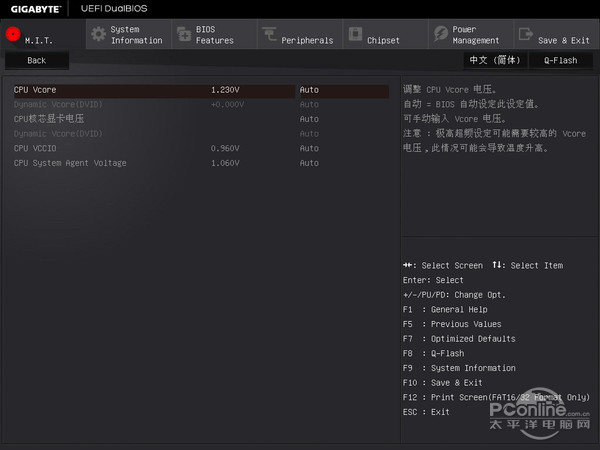Click the F8 Q-Flash help line
The image size is (600, 450).
coord(434,353)
